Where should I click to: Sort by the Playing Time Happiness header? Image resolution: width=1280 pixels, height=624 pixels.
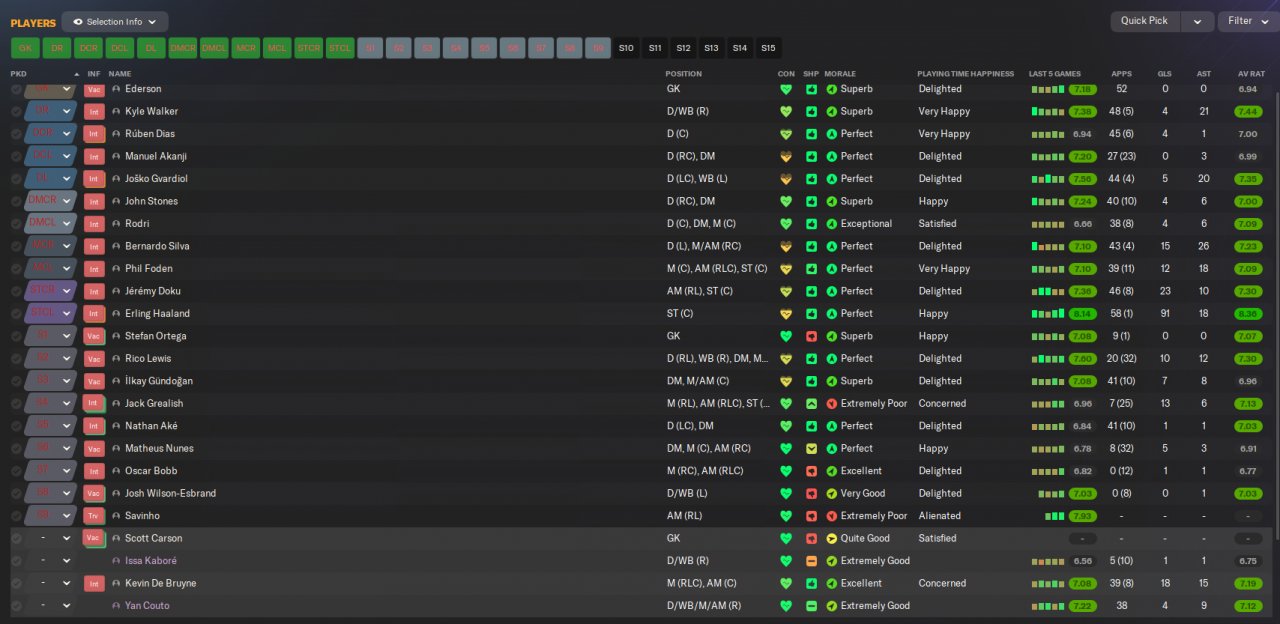click(965, 74)
